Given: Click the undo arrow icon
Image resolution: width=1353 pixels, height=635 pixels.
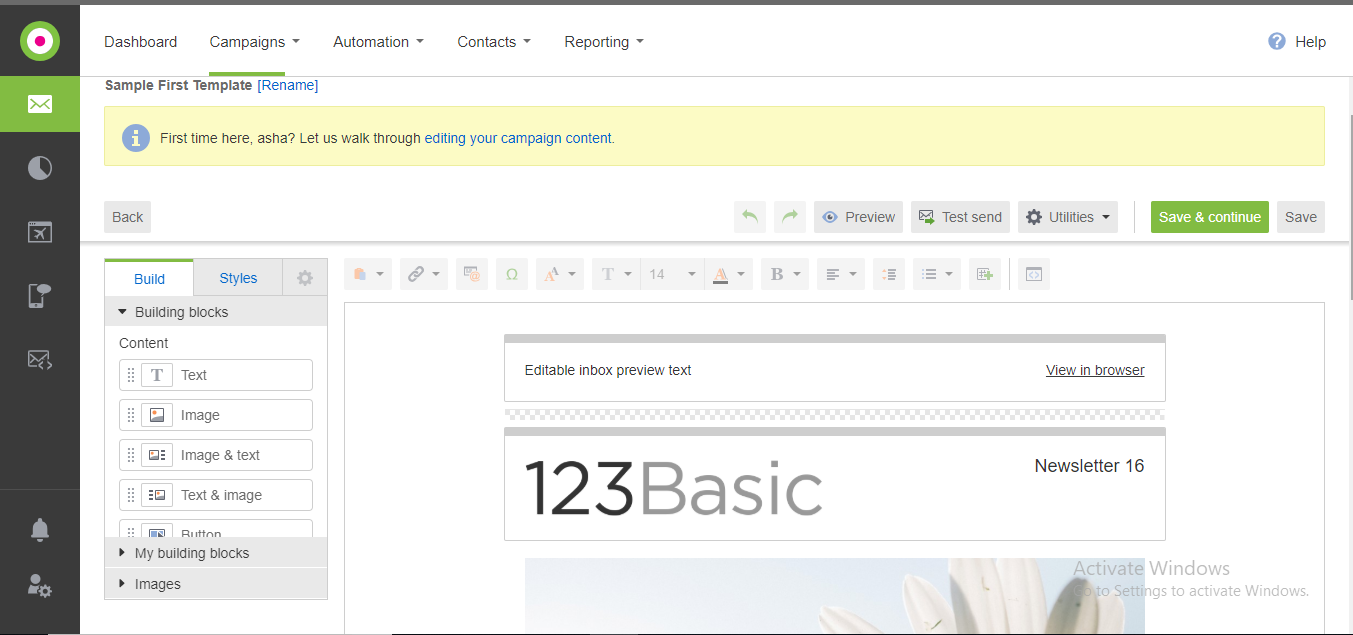Looking at the screenshot, I should tap(750, 217).
